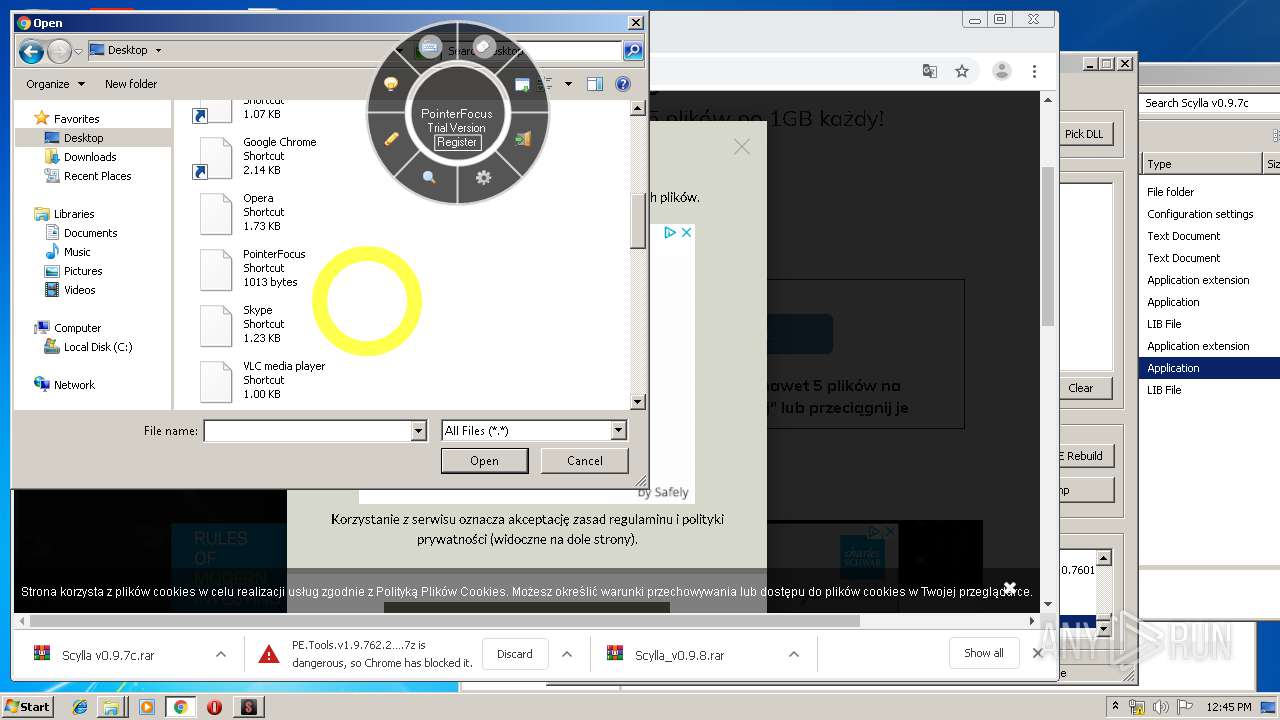Expand the view options dropdown arrow

pyautogui.click(x=569, y=84)
